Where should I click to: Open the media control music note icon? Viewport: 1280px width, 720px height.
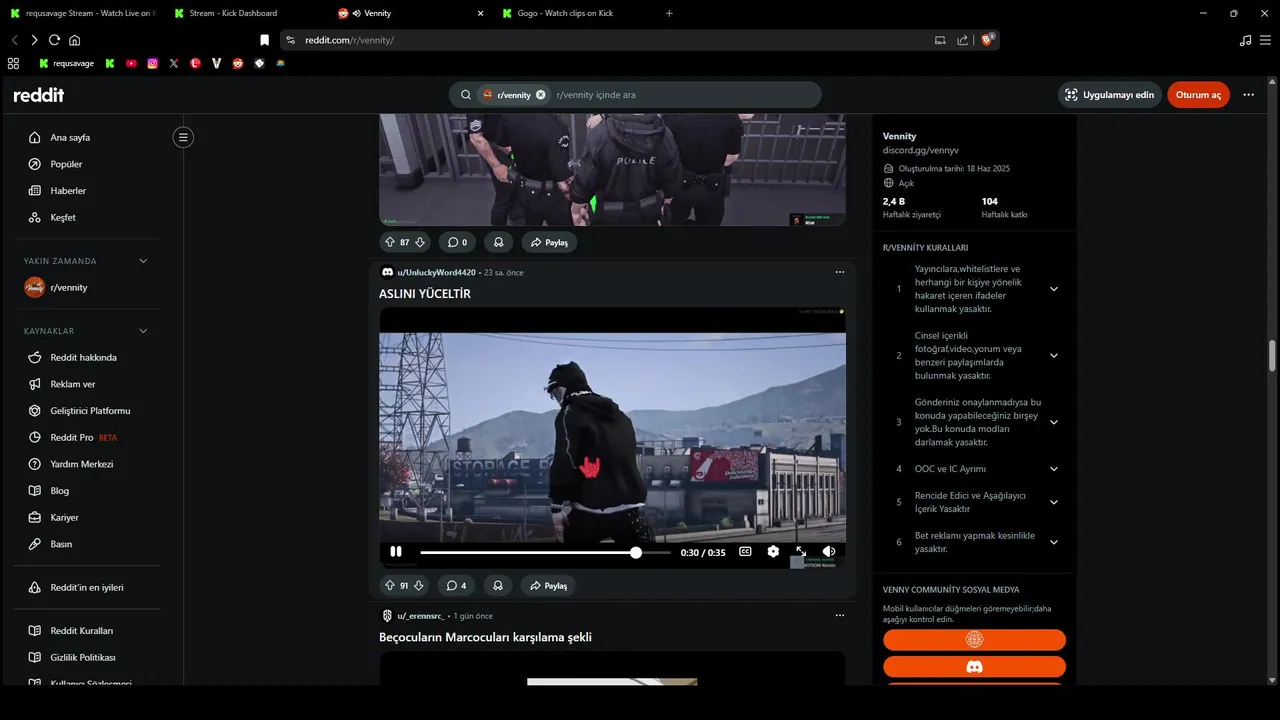click(1245, 40)
